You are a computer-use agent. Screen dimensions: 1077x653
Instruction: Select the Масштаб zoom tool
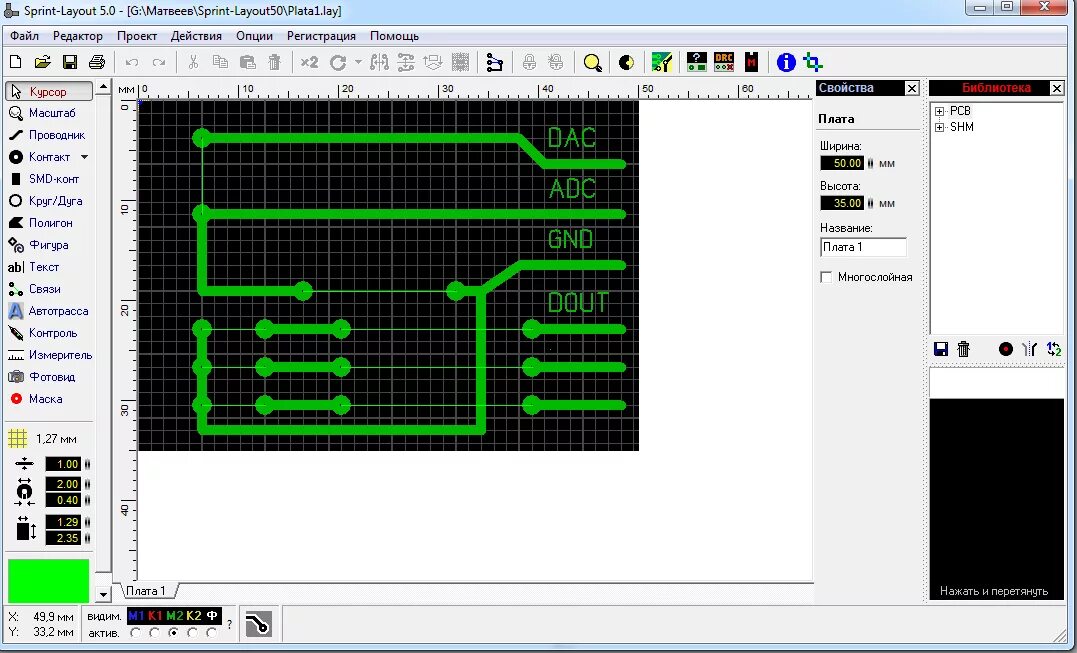click(49, 113)
